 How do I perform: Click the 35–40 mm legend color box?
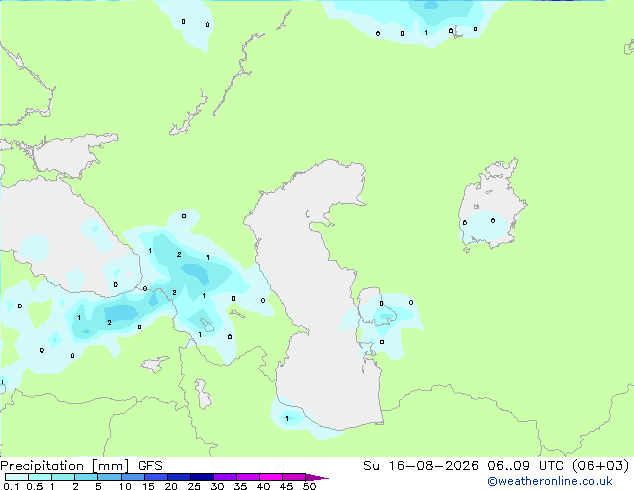pyautogui.click(x=247, y=477)
